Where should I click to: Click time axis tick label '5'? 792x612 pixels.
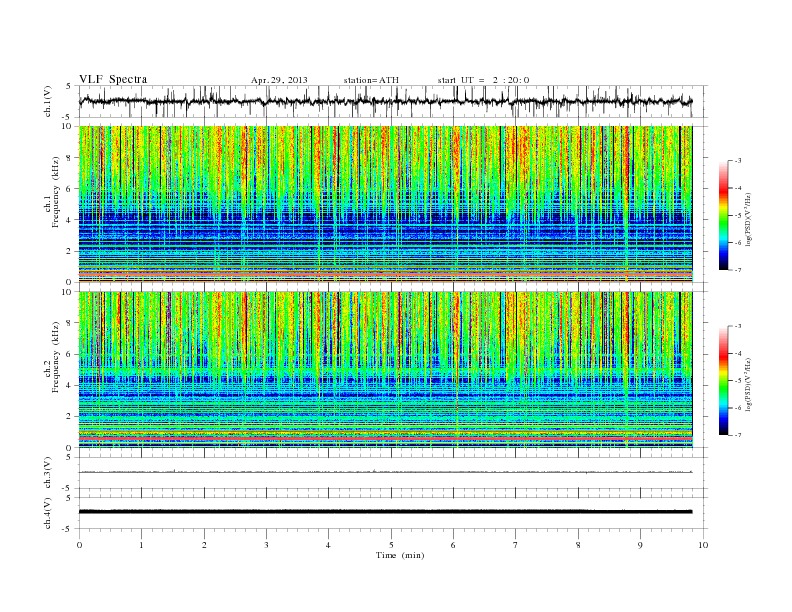coord(391,545)
